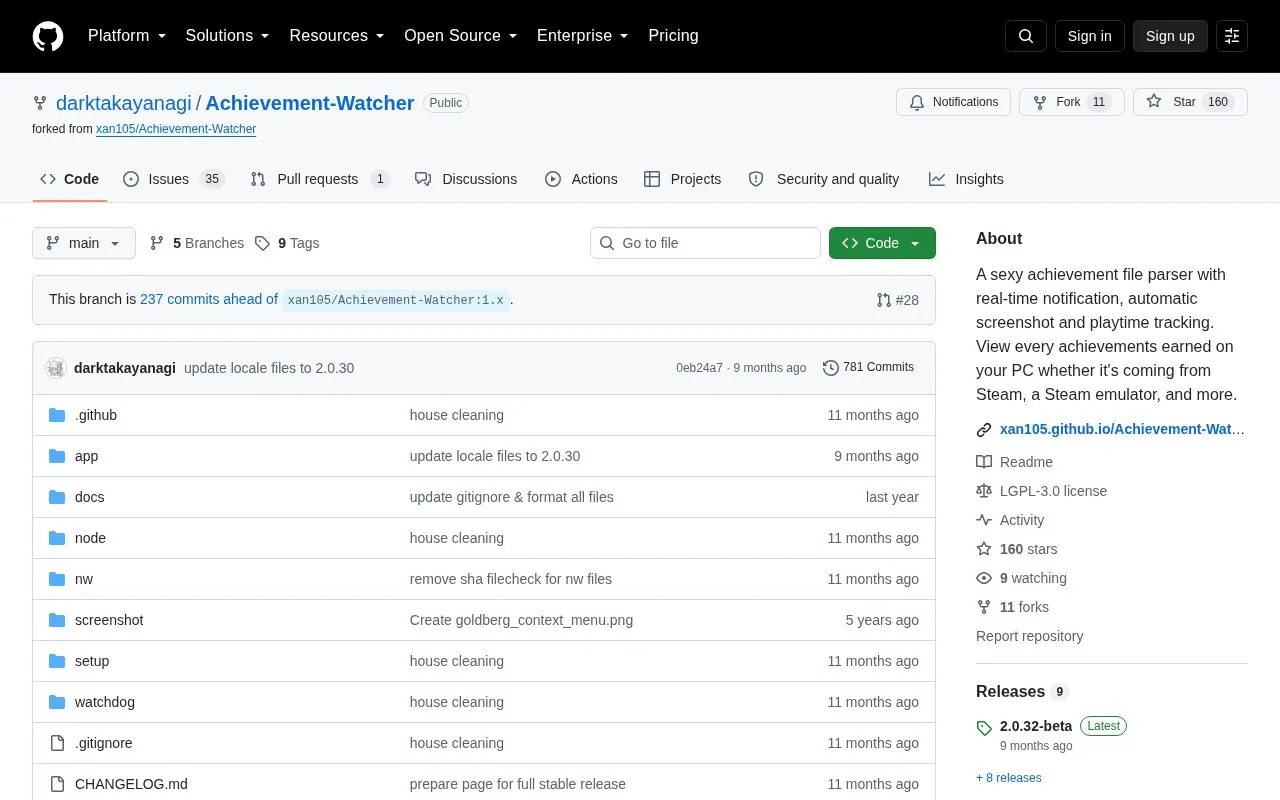Image resolution: width=1280 pixels, height=800 pixels.
Task: Click the link icon beside website URL
Action: point(984,430)
